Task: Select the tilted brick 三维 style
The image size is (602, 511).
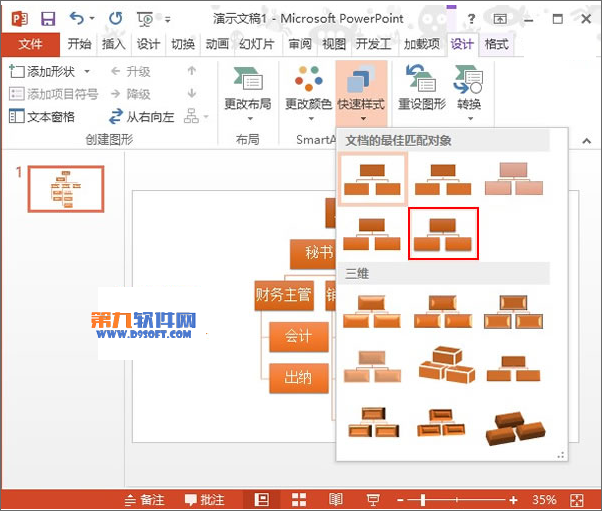Action: click(x=447, y=365)
